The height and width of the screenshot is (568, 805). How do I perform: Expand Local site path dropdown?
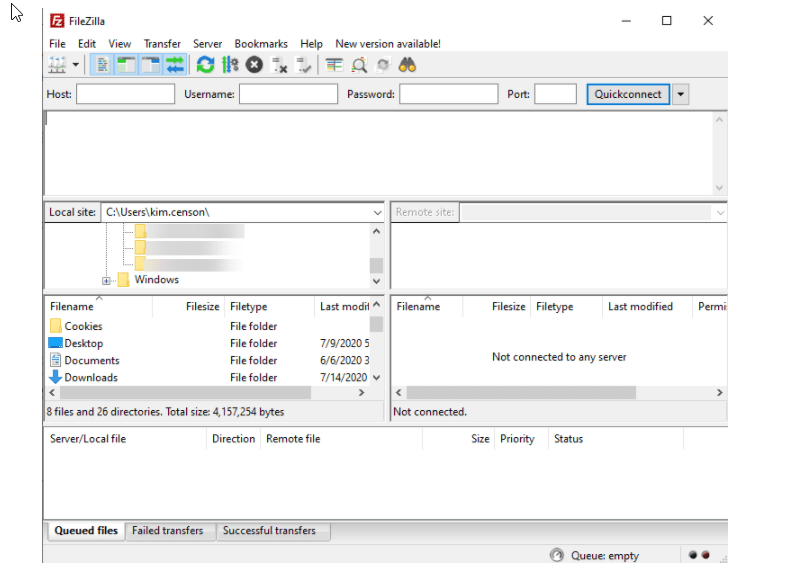click(377, 212)
